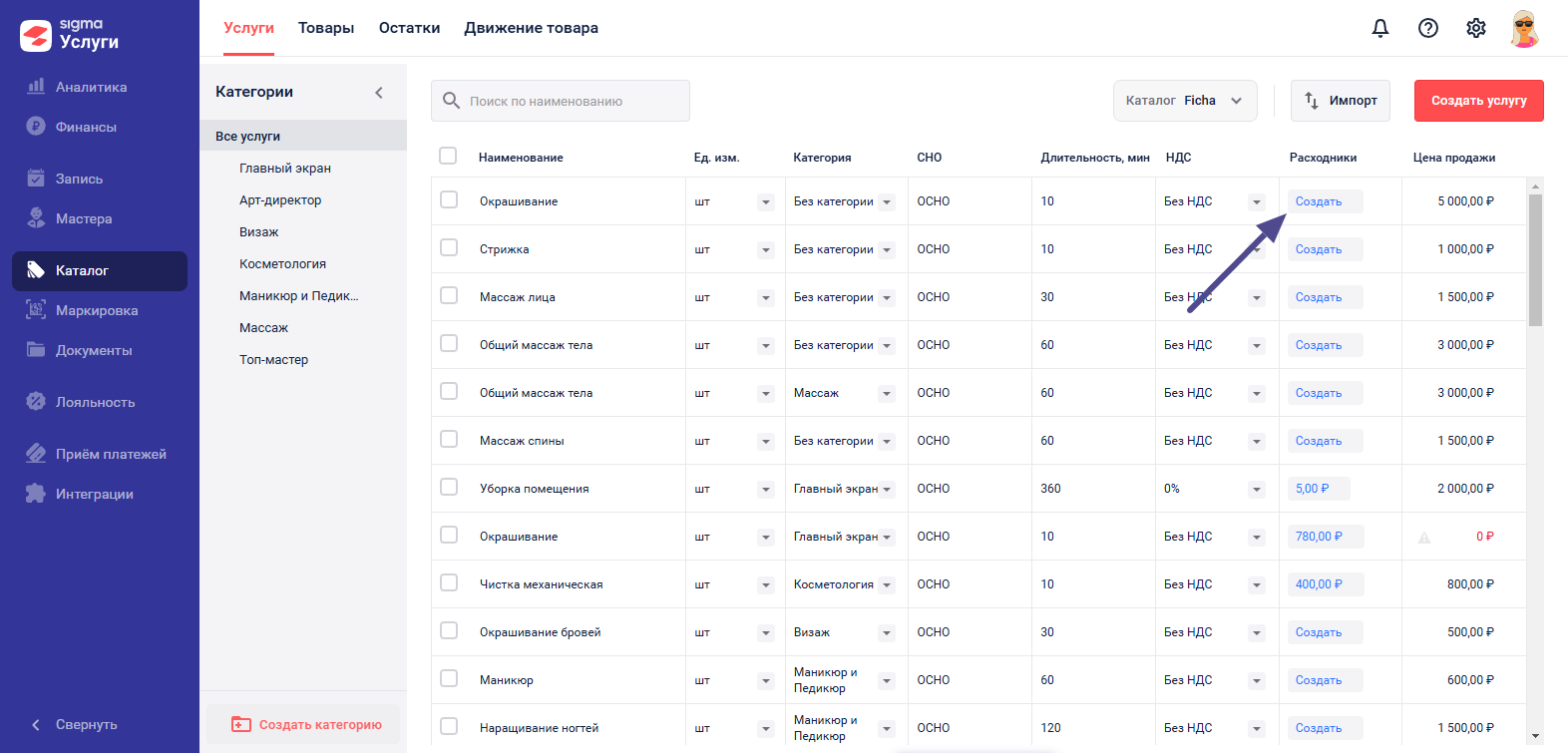1568x753 pixels.
Task: Open НДС dropdown for Уборка помещения
Action: point(1257,490)
